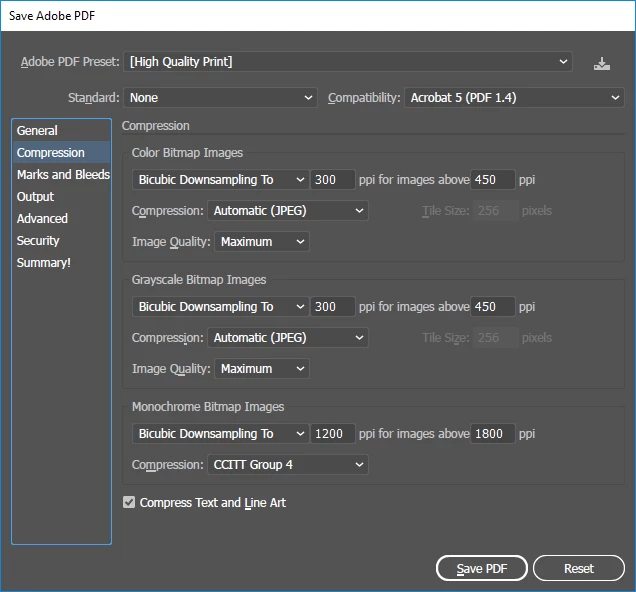The height and width of the screenshot is (592, 636).
Task: Click the save preset icon
Action: [602, 63]
